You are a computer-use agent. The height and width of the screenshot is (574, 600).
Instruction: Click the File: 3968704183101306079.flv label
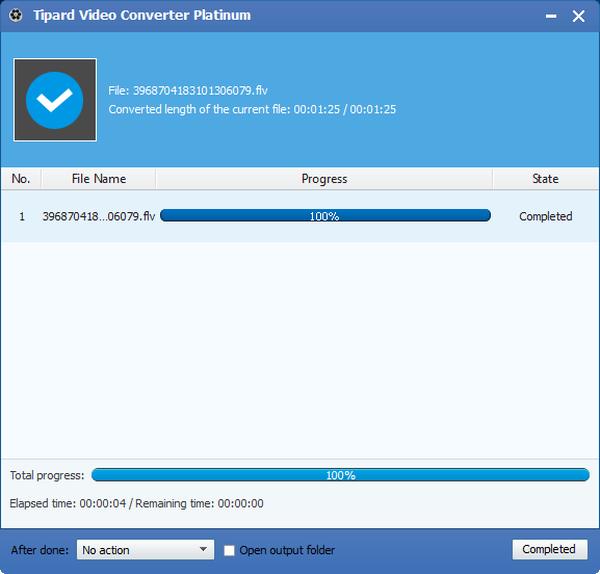tap(188, 91)
